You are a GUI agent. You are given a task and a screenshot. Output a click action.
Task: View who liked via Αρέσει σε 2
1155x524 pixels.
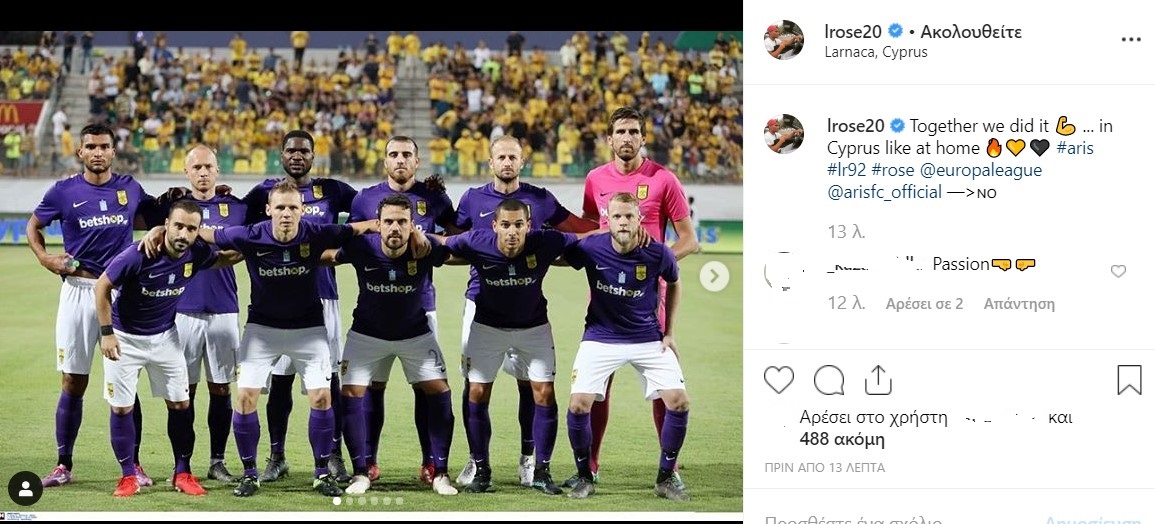(x=924, y=304)
